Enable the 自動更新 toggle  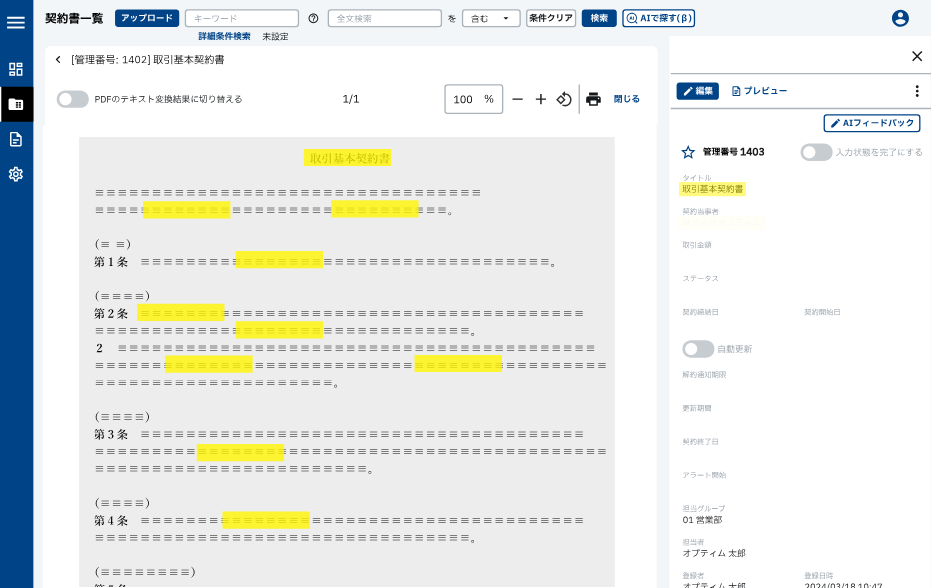[x=698, y=349]
